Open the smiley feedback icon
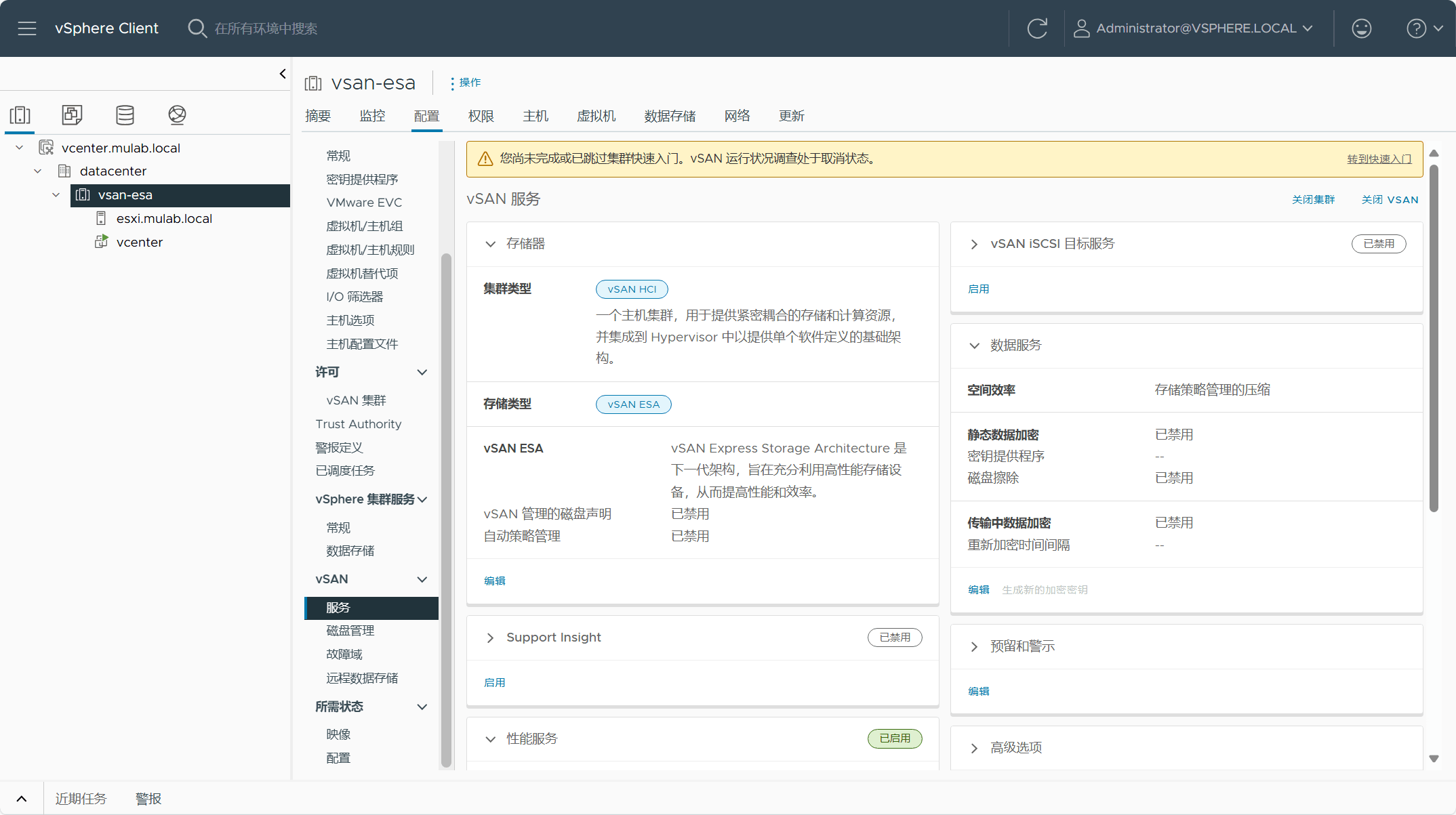Screen dimensions: 1456x815 (1361, 28)
